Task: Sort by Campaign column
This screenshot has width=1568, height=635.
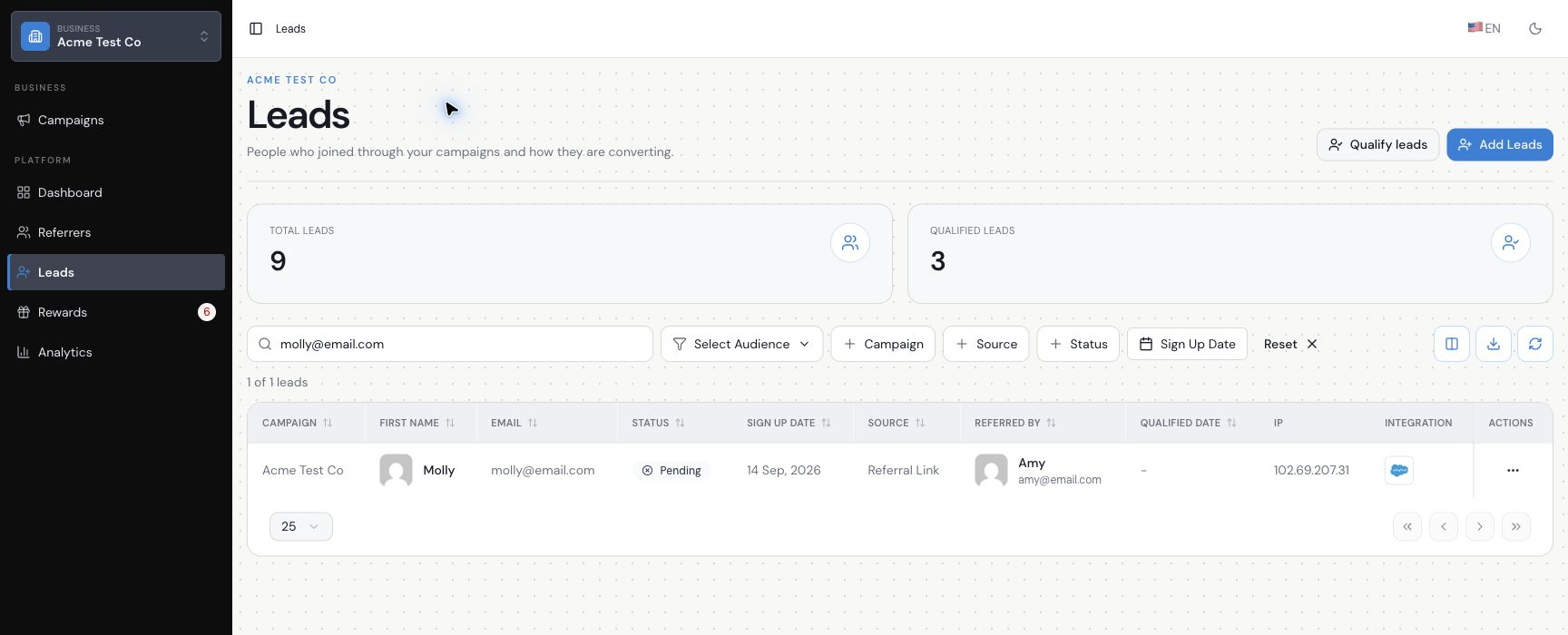Action: pos(298,423)
